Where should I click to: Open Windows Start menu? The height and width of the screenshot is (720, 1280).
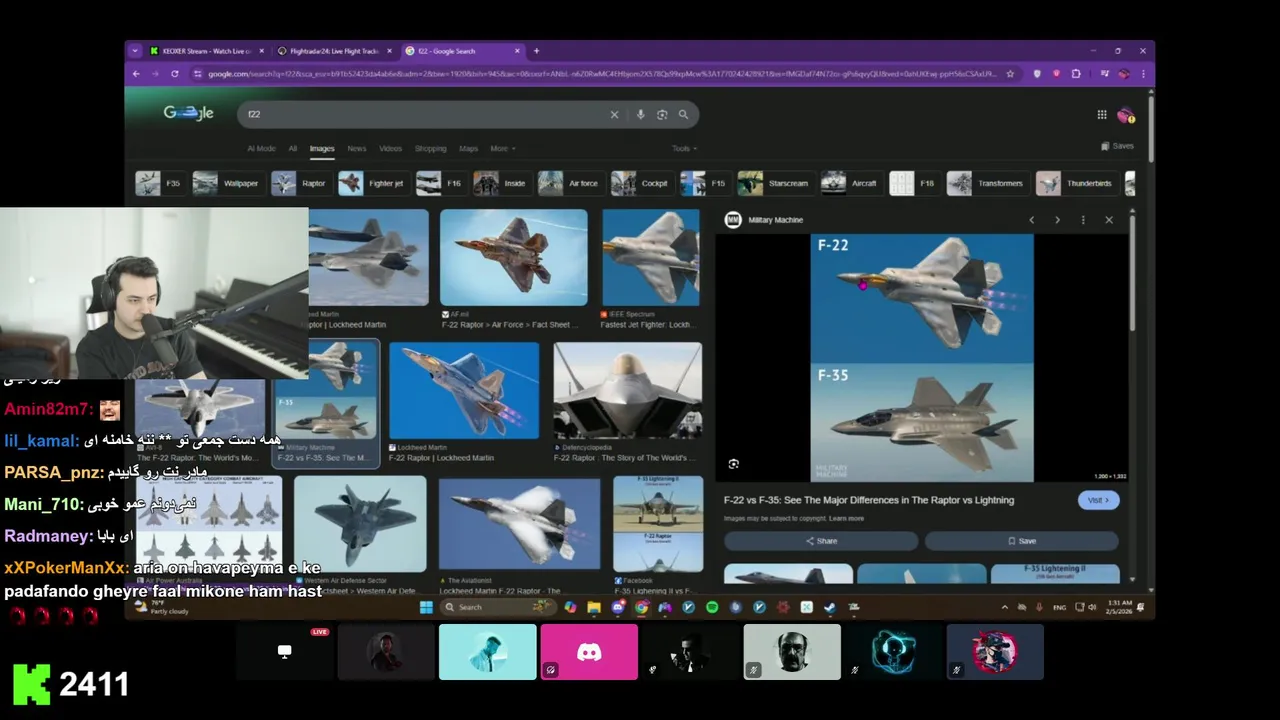[426, 607]
